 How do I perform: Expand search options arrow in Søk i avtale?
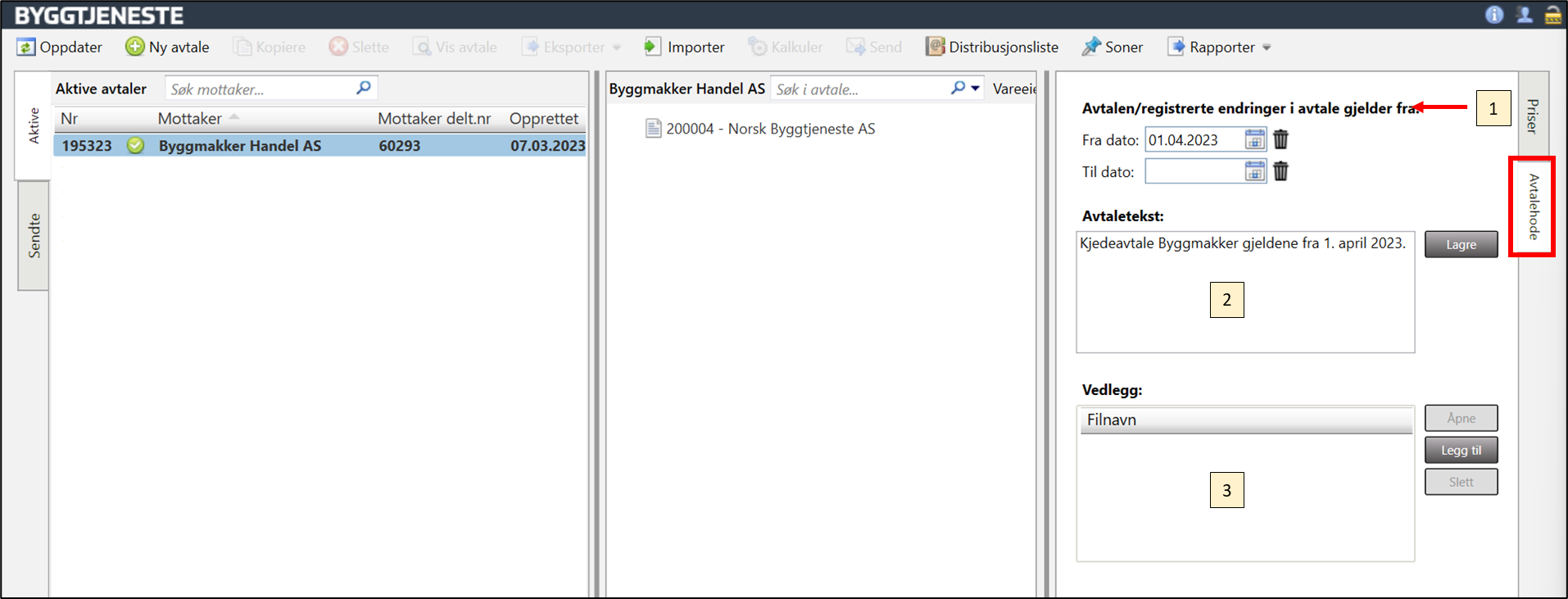click(976, 88)
